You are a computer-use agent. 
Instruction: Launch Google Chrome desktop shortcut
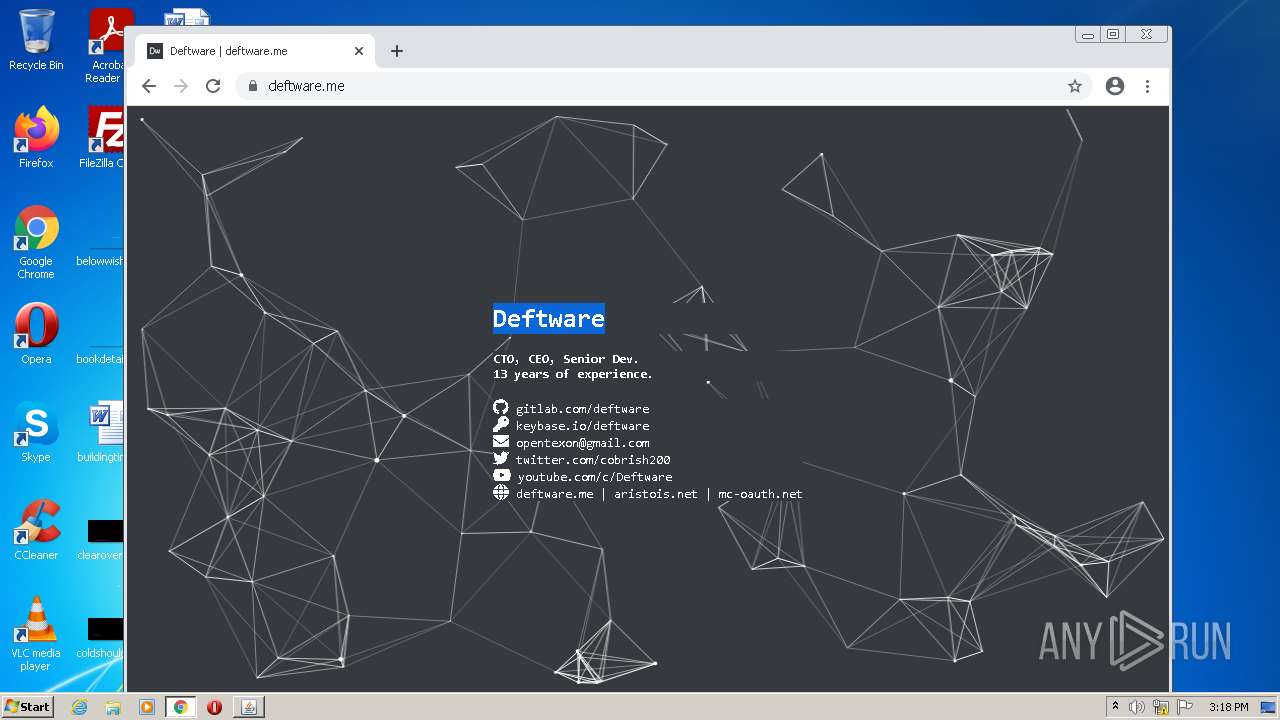36,242
